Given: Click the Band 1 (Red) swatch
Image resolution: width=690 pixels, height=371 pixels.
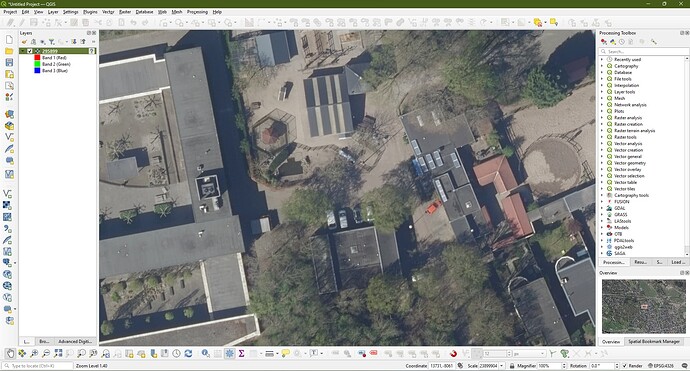Looking at the screenshot, I should click(x=37, y=58).
